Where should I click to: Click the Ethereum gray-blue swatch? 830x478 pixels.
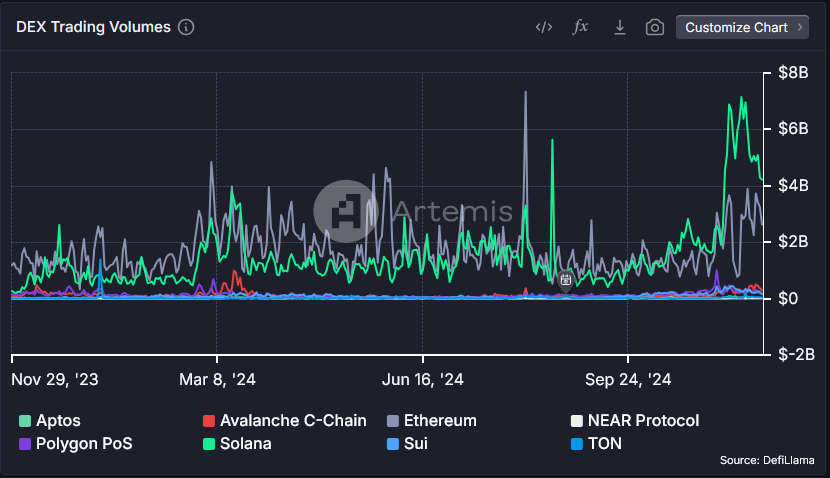[x=393, y=421]
